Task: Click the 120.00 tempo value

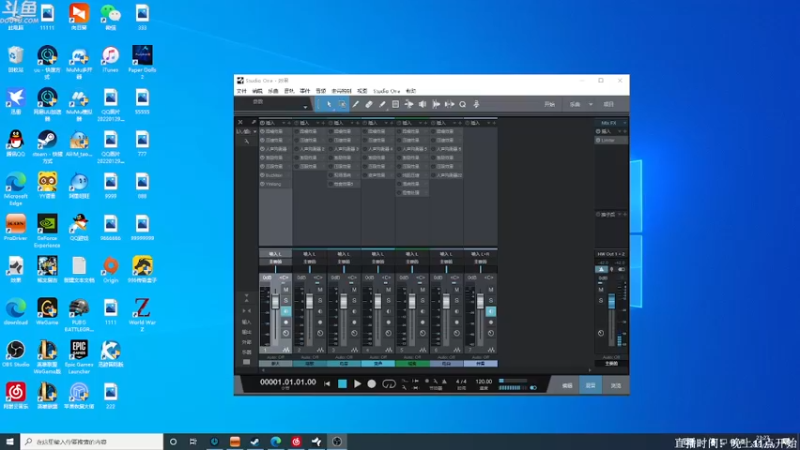Action: [x=484, y=382]
